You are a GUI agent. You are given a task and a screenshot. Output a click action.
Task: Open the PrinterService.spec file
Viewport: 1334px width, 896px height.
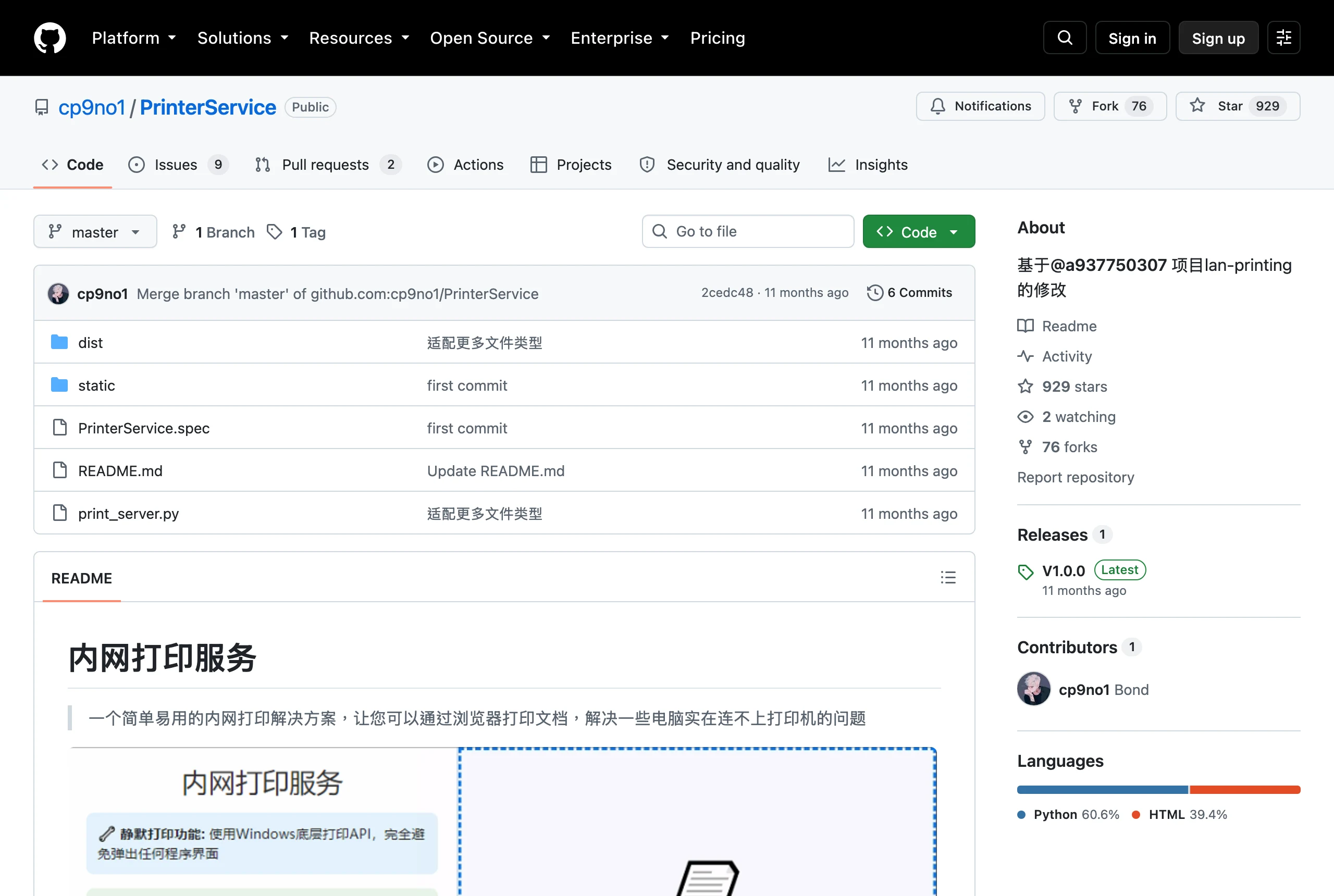[144, 429]
